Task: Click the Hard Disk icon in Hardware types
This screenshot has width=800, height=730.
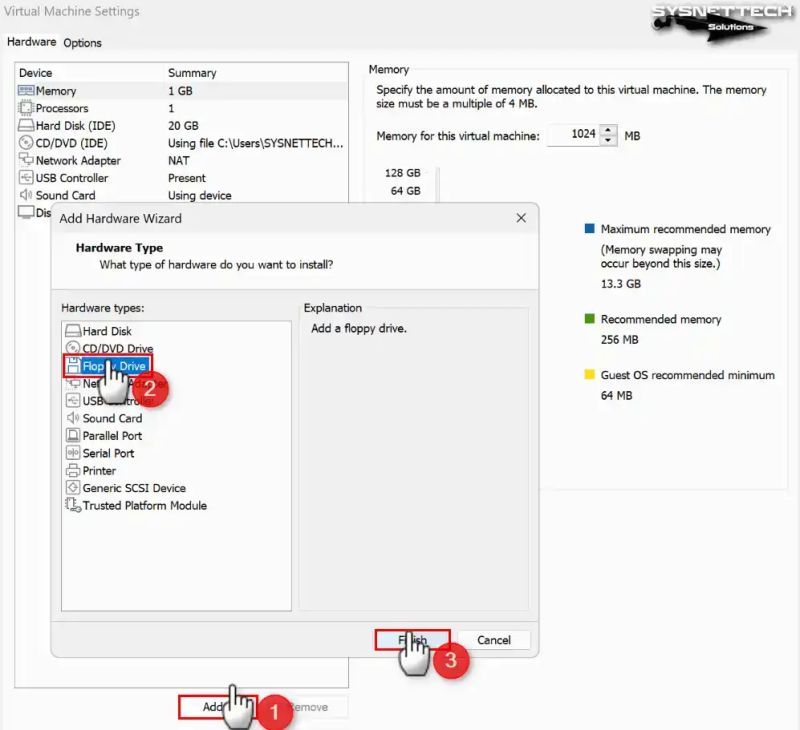Action: pos(73,331)
